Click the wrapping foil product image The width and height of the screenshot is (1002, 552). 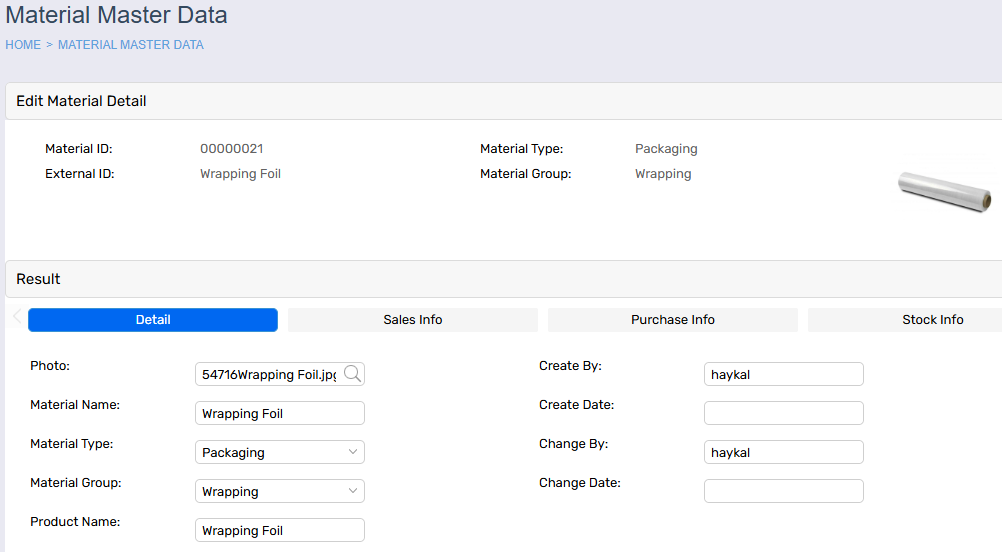945,192
